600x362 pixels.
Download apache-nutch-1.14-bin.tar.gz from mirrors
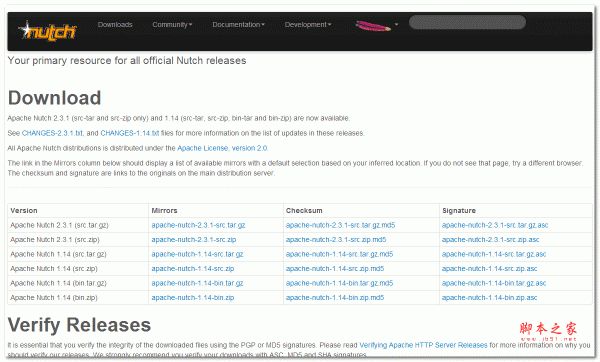[197, 283]
